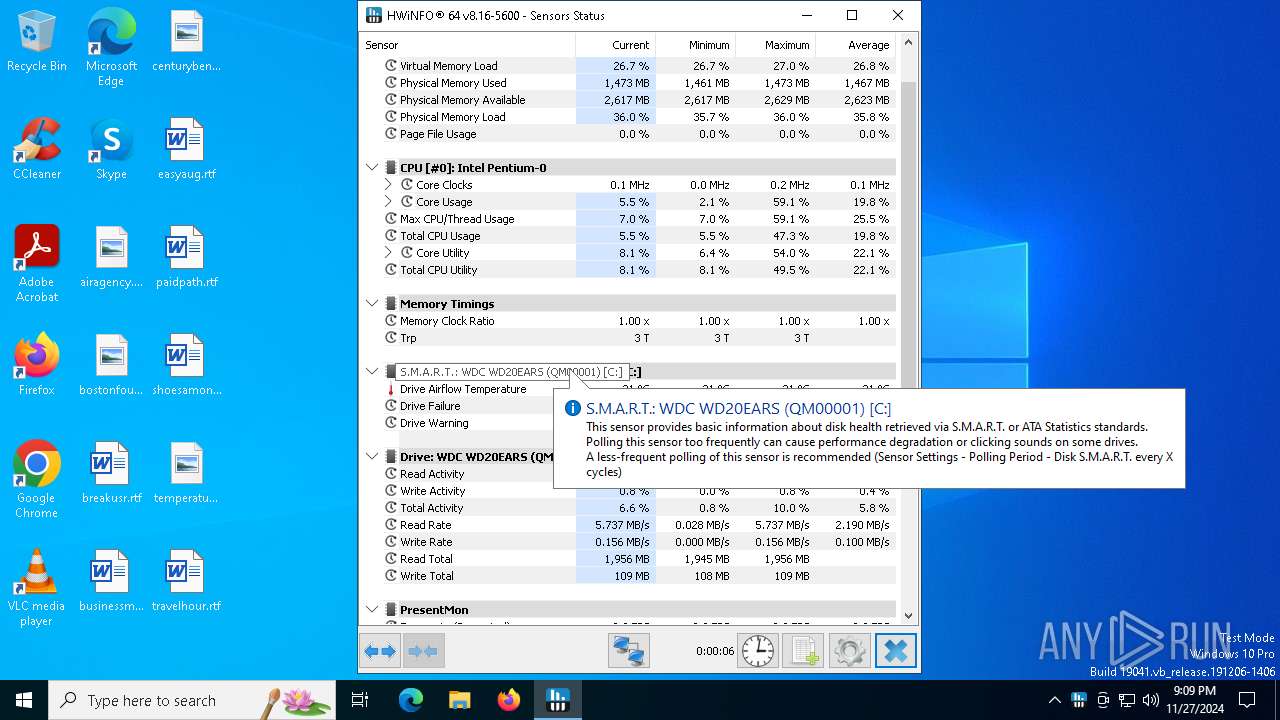Click the Virtual Memory Load sensor icon
The image size is (1280, 720).
pos(391,66)
